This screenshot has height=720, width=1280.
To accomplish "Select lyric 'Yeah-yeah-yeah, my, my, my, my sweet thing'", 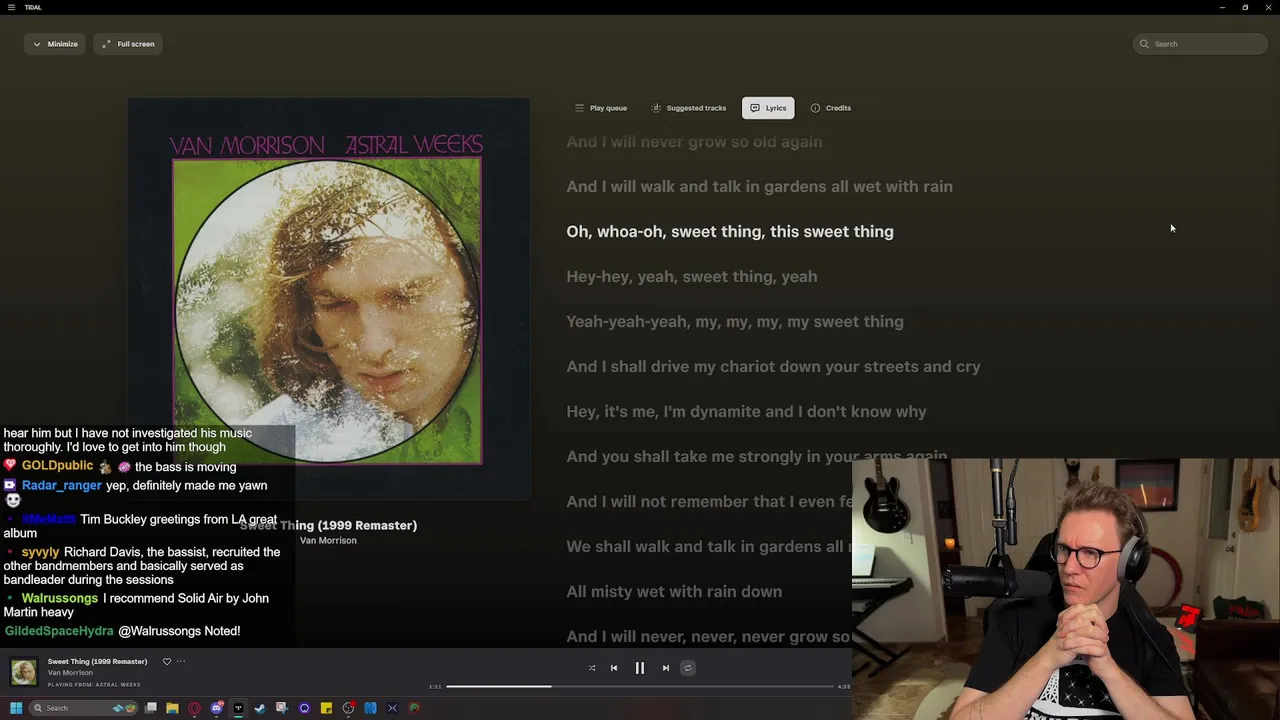I will (735, 322).
